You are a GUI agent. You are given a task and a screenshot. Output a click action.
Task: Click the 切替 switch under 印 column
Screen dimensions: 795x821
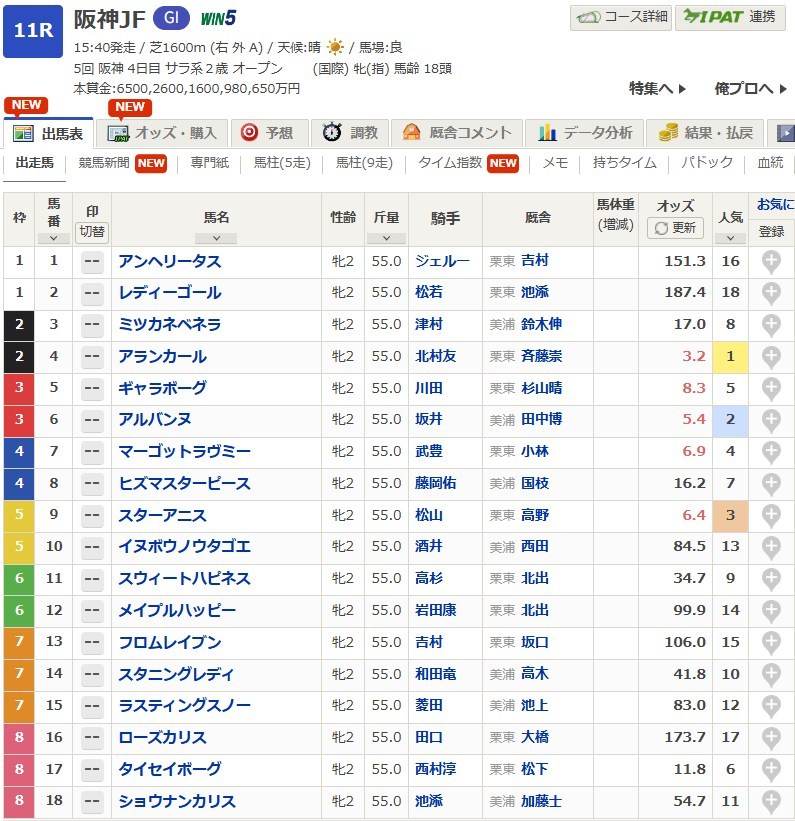pyautogui.click(x=92, y=231)
